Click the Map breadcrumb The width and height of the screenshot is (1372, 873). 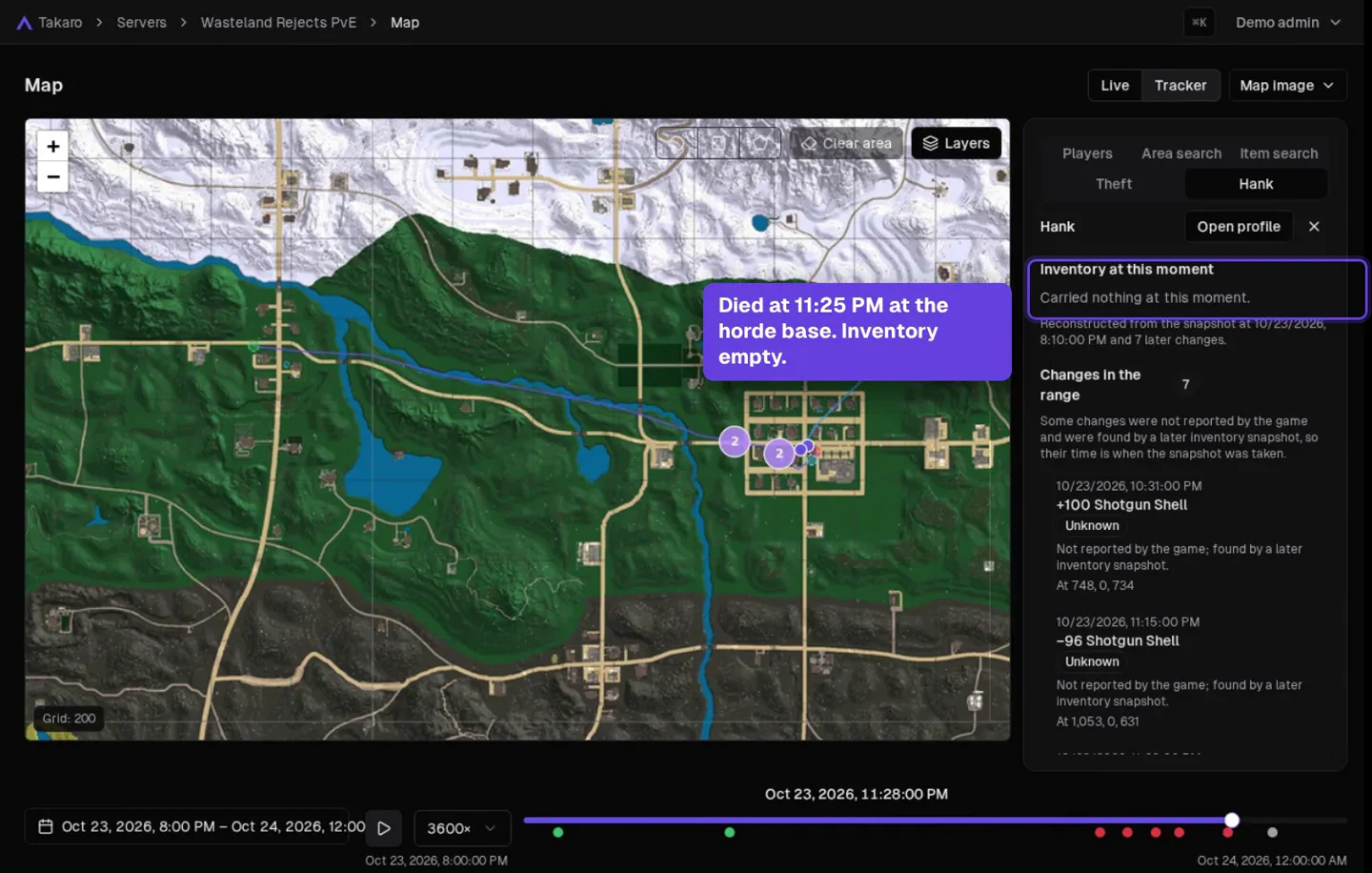tap(405, 23)
